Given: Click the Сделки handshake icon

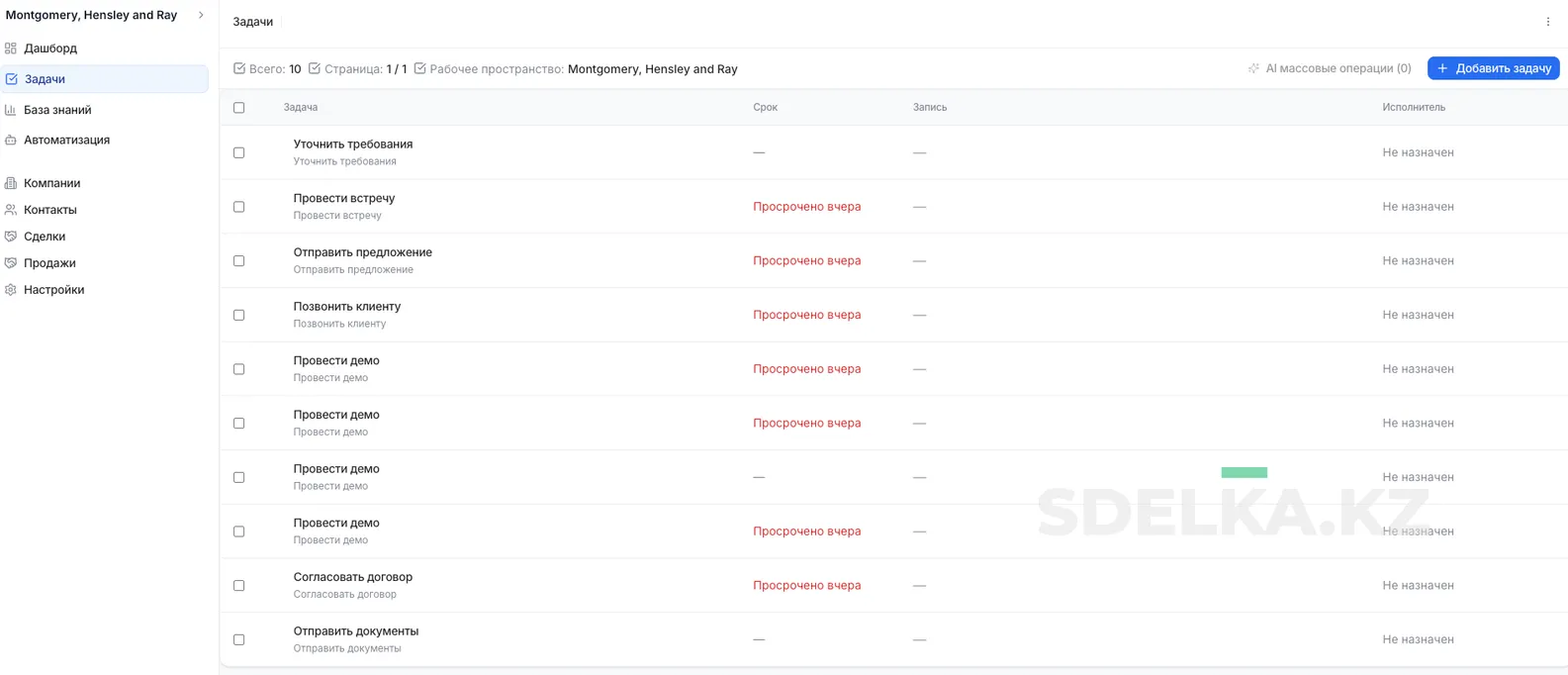Looking at the screenshot, I should tap(11, 237).
